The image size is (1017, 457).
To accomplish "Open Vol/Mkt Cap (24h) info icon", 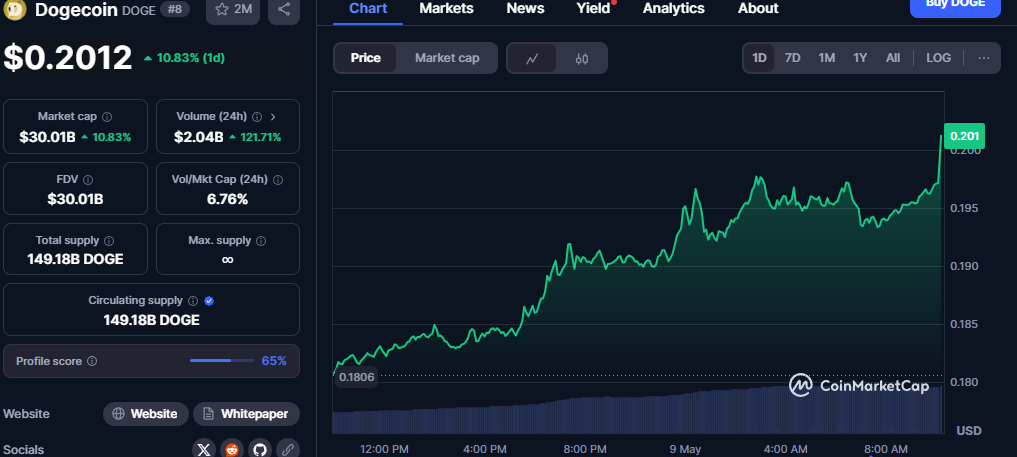I will (278, 180).
